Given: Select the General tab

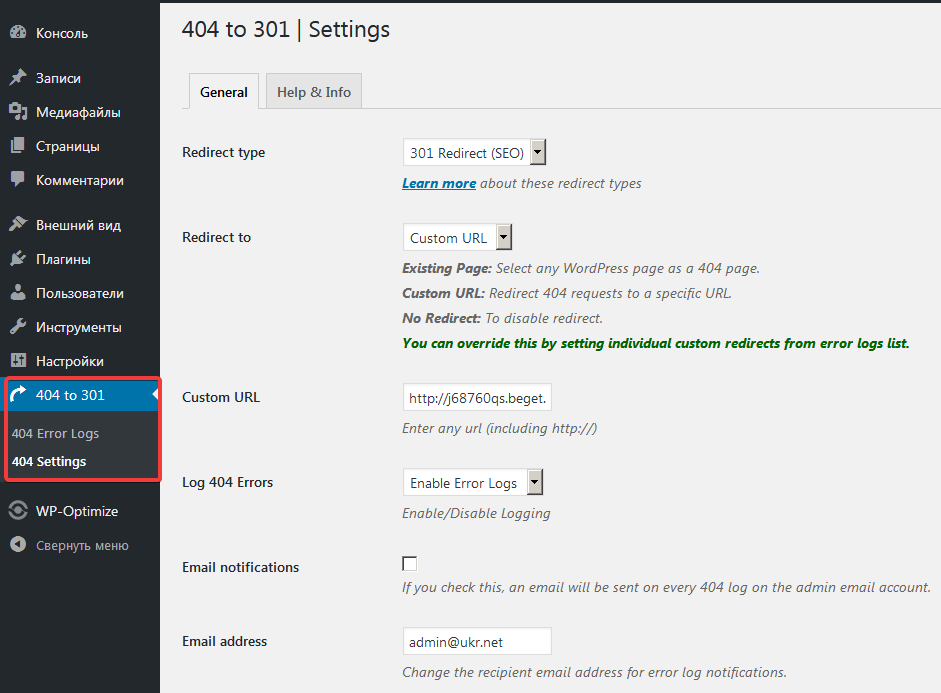Looking at the screenshot, I should pyautogui.click(x=224, y=92).
